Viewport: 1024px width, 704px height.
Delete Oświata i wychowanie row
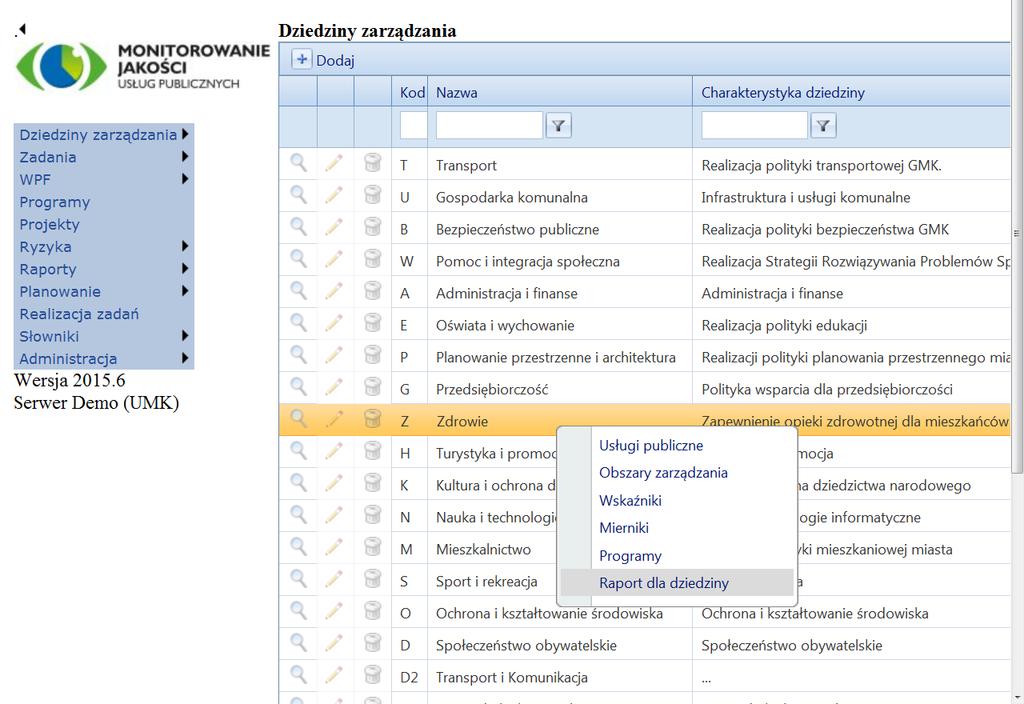372,323
